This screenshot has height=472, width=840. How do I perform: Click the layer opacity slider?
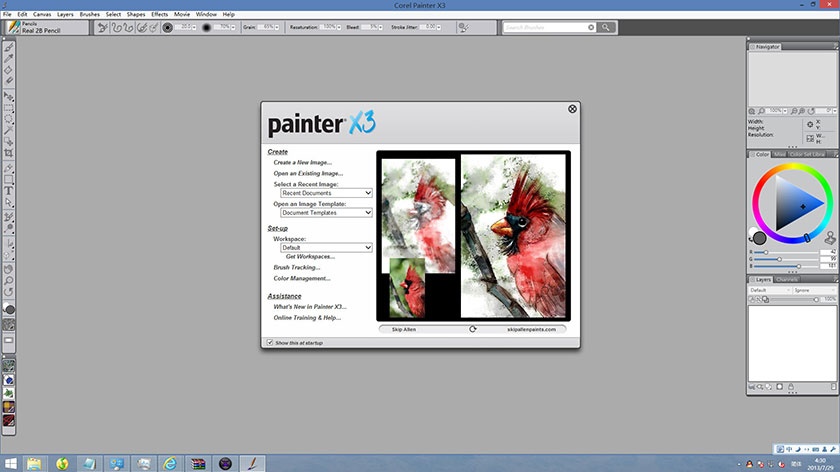click(796, 299)
